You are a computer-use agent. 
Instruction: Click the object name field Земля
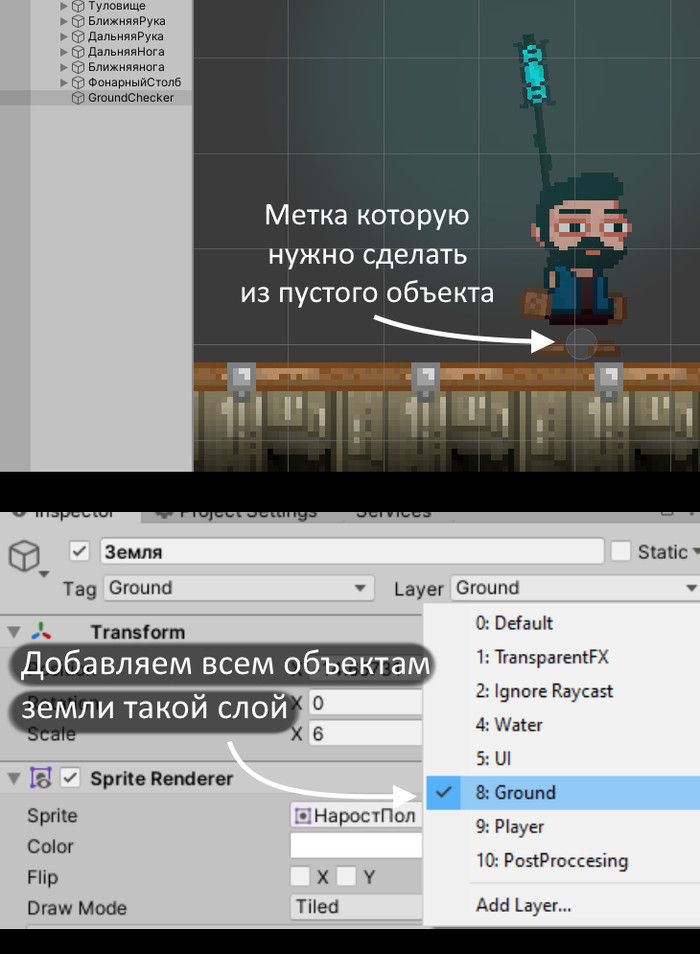(x=352, y=552)
